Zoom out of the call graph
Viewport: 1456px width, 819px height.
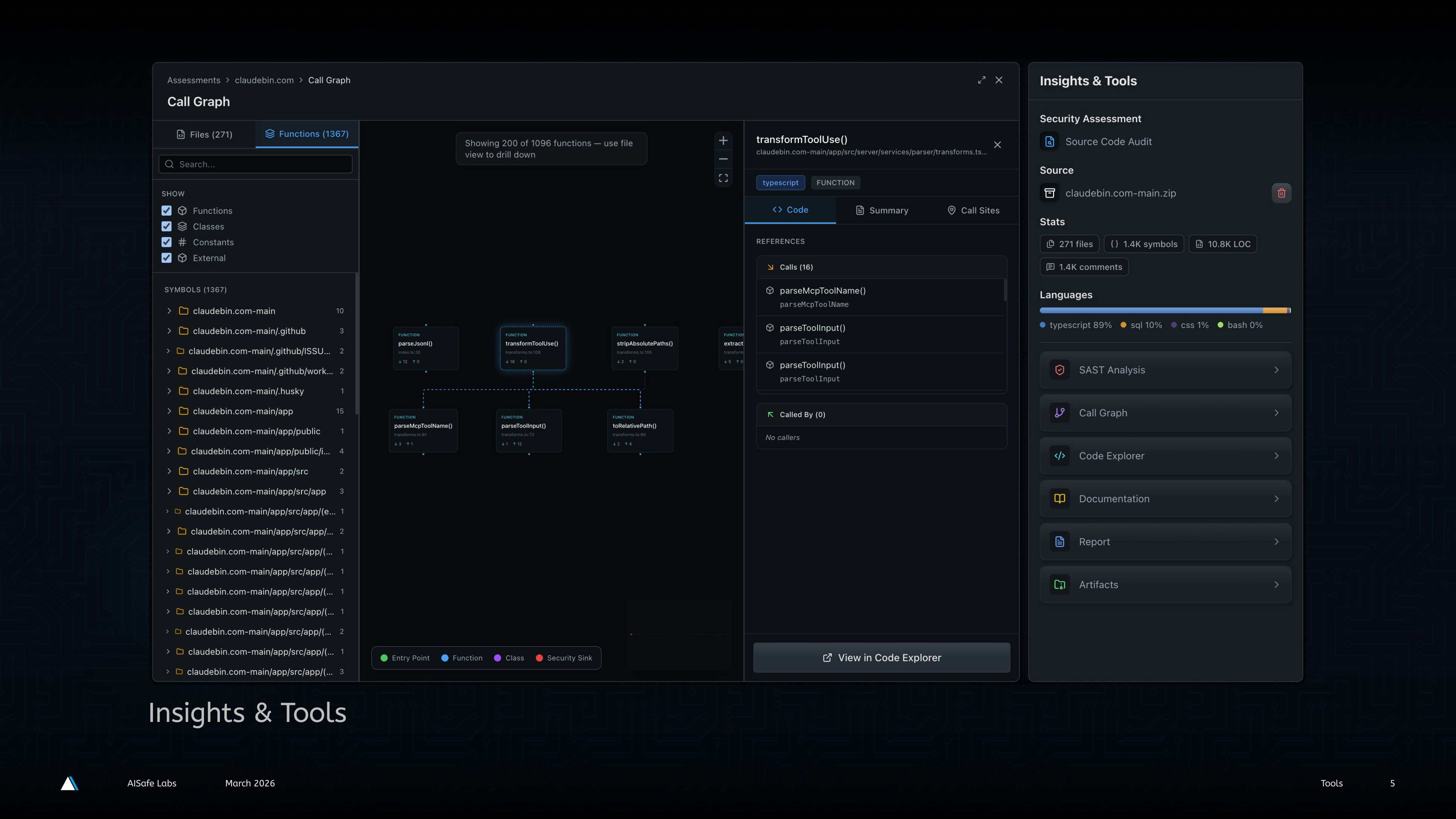coord(723,159)
